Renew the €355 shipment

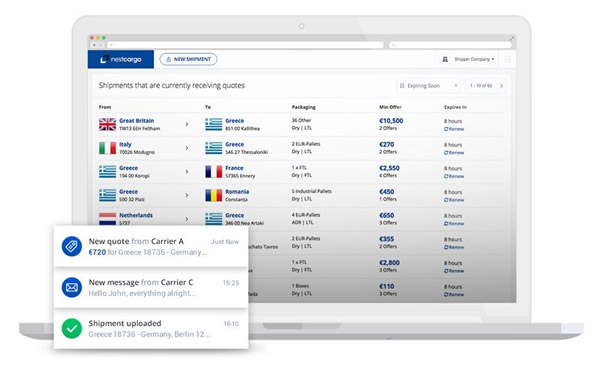[x=454, y=247]
